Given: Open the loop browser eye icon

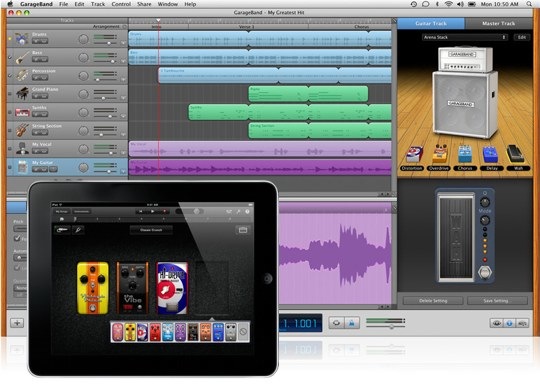Looking at the screenshot, I should (x=497, y=323).
